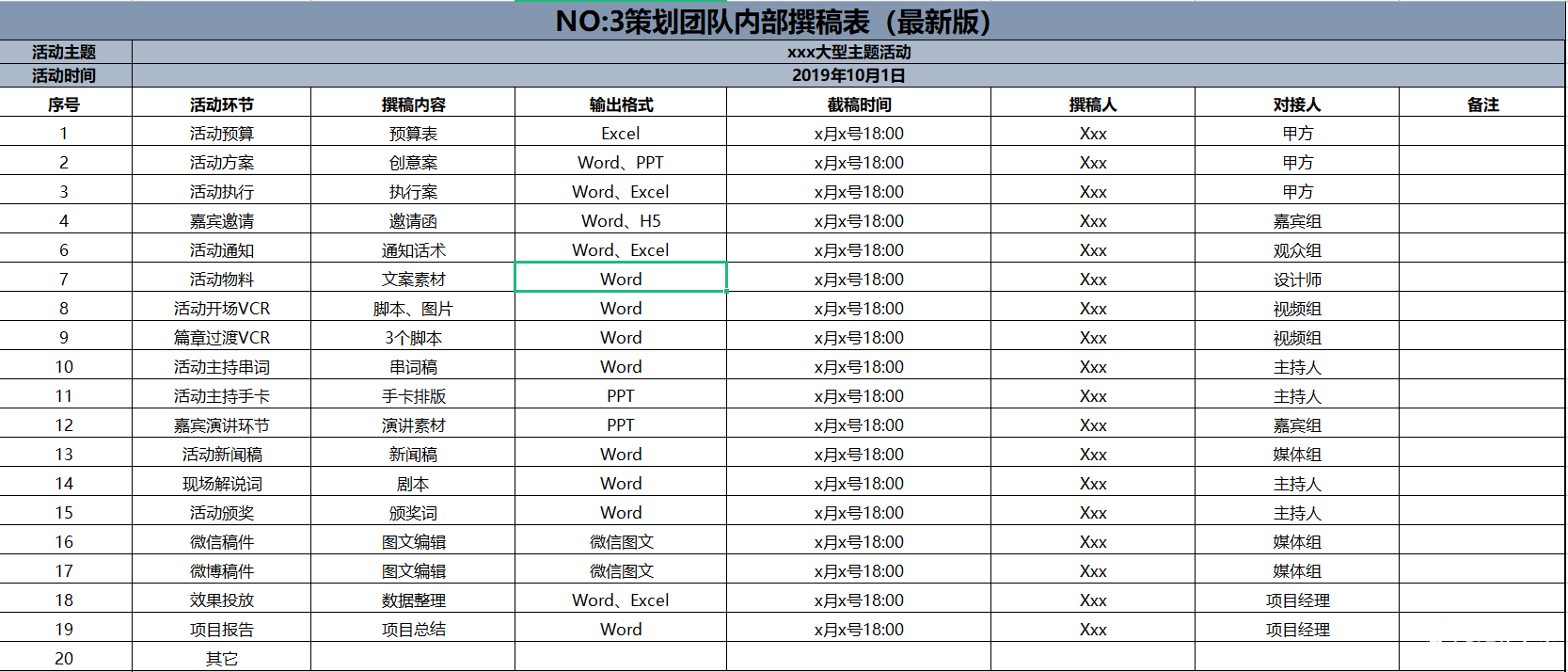Select the 截稿时间 header cell
The width and height of the screenshot is (1568, 672).
[859, 104]
